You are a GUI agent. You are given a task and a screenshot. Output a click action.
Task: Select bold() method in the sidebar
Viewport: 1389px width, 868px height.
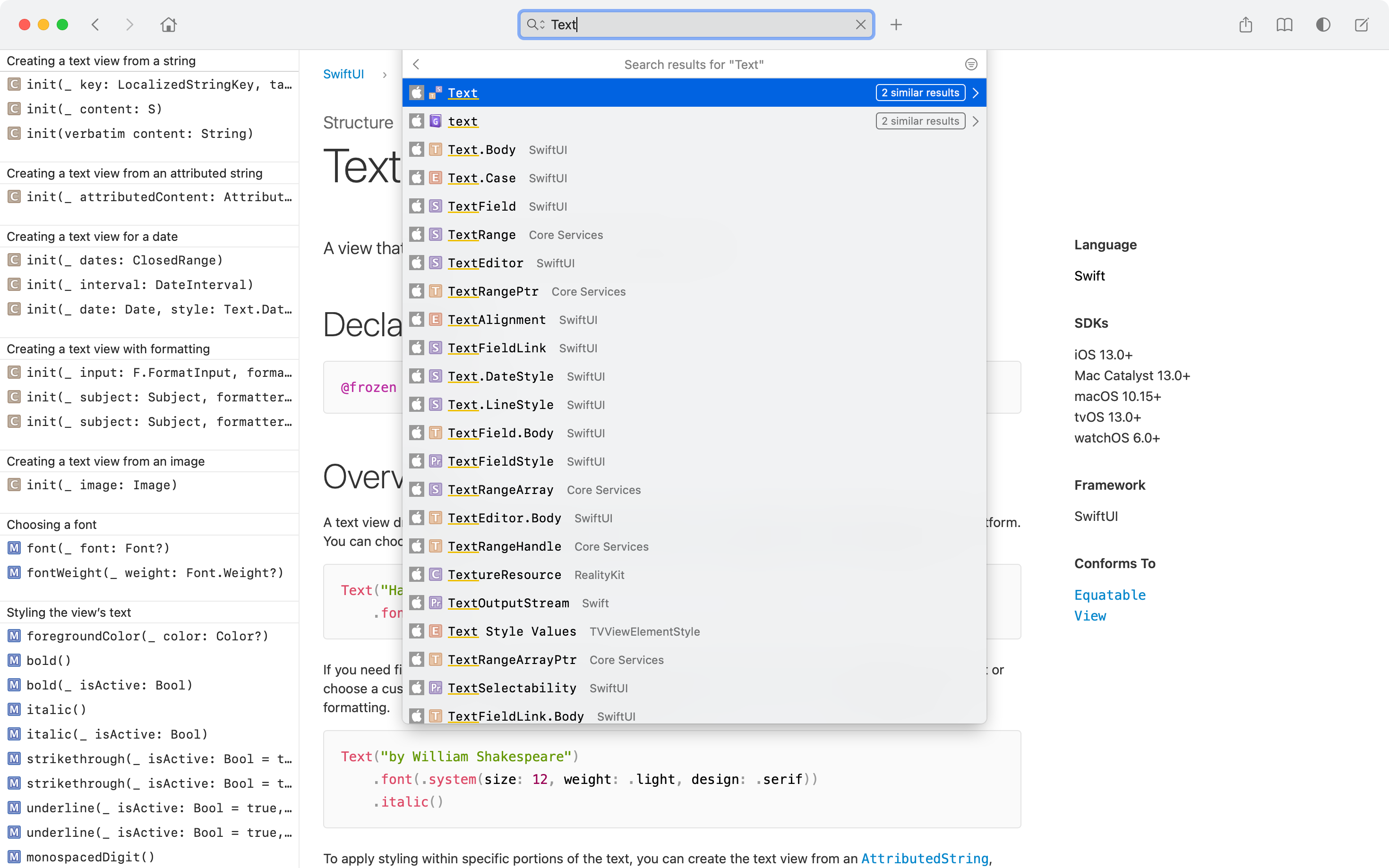49,660
